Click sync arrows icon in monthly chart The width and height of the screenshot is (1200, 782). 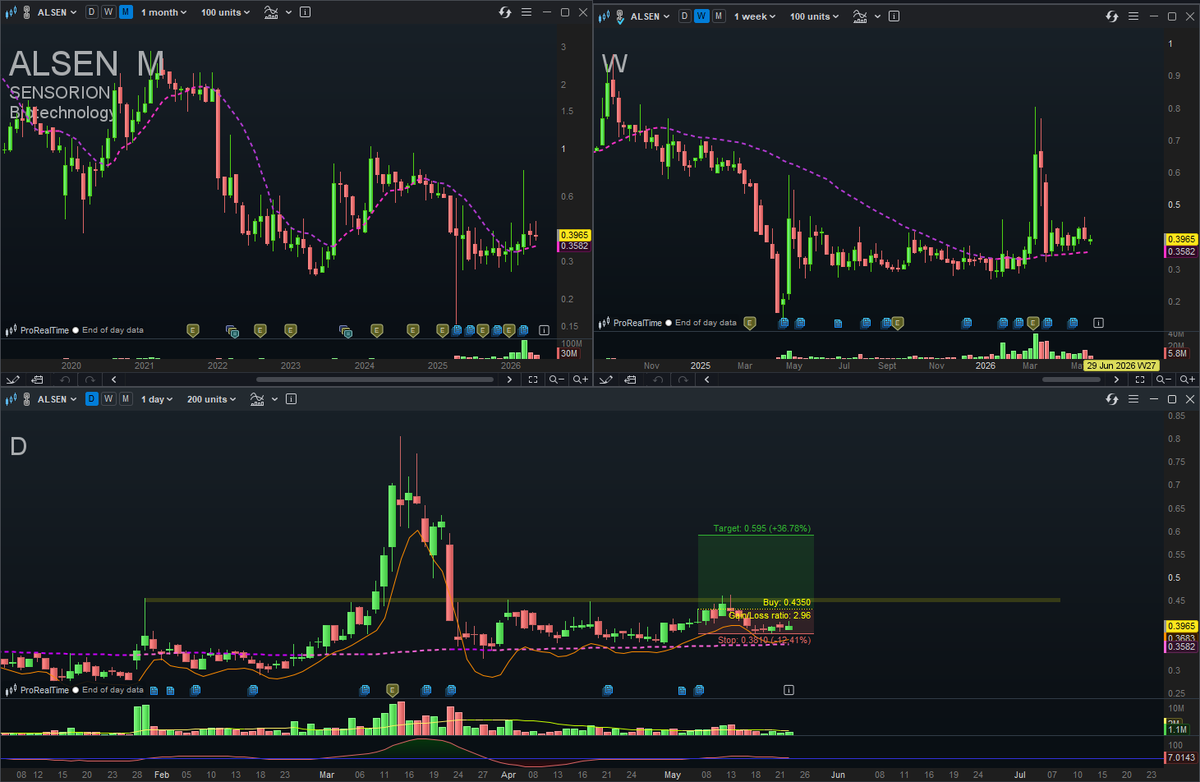(505, 13)
